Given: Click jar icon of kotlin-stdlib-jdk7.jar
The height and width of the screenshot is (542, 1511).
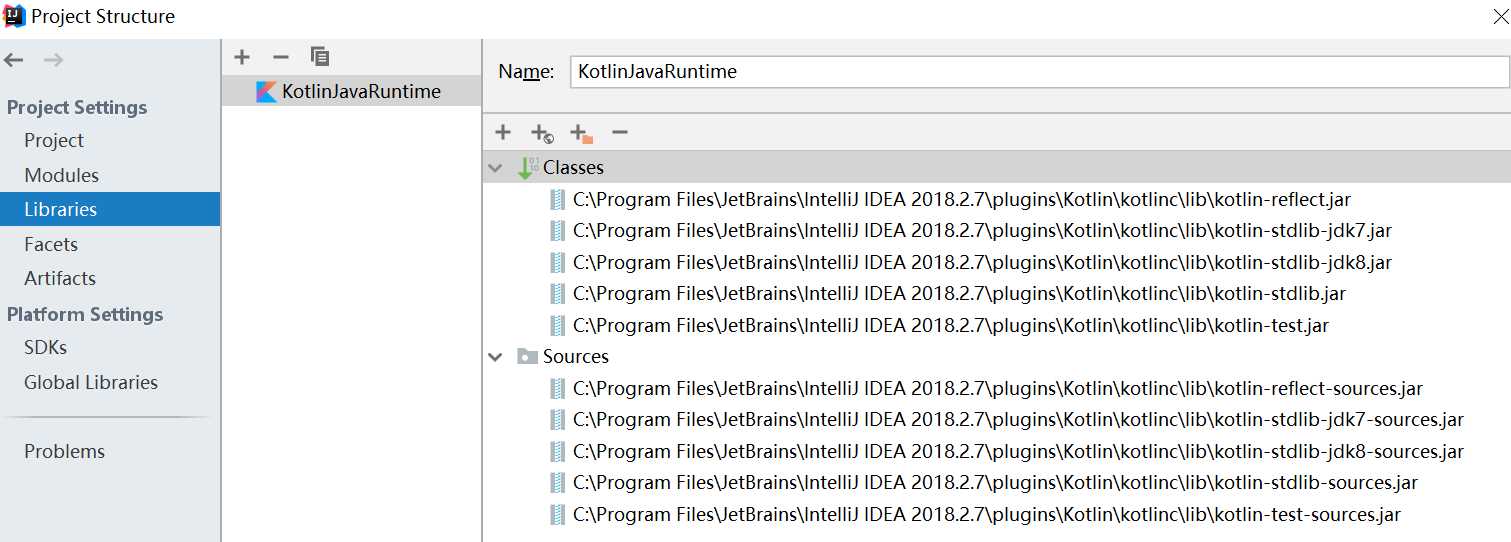Looking at the screenshot, I should coord(558,231).
